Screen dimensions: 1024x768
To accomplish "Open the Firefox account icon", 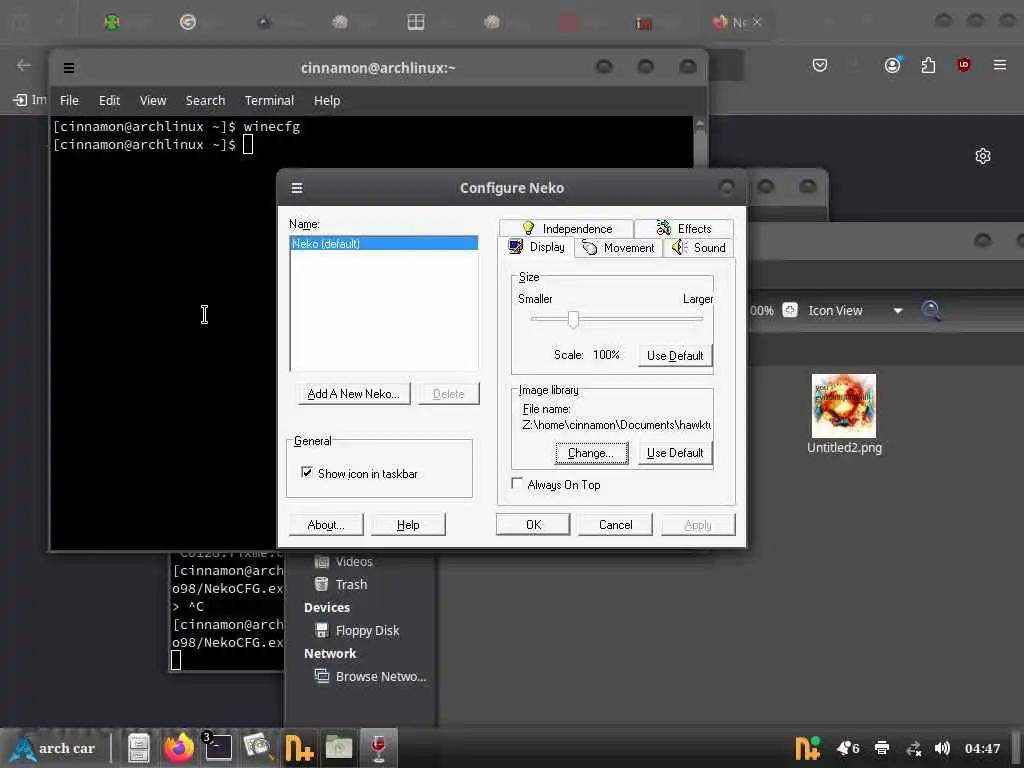I will 892,65.
